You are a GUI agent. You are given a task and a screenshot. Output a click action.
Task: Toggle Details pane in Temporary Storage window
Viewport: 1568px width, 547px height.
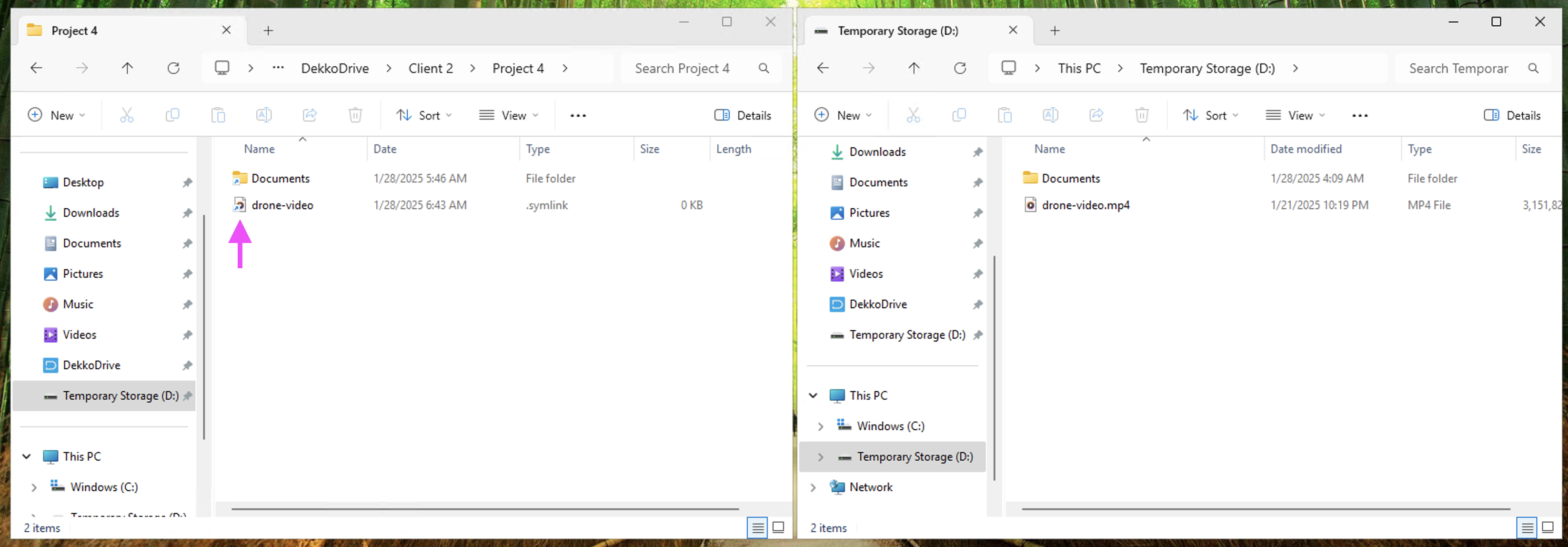(x=1513, y=115)
